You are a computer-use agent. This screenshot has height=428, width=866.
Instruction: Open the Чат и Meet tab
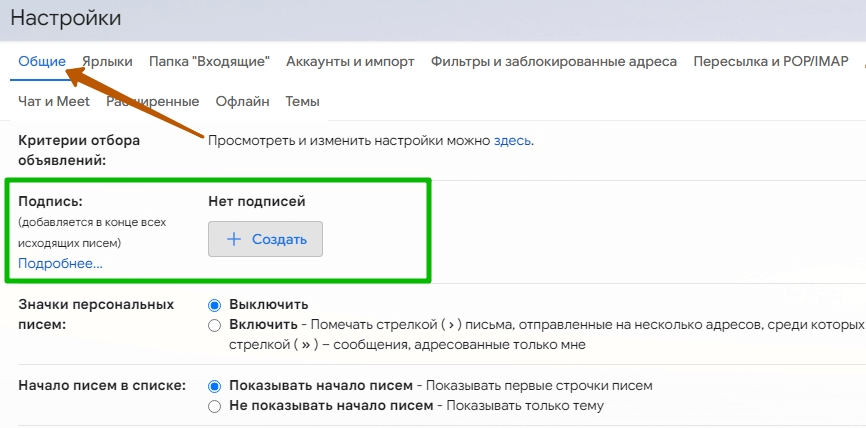click(54, 101)
